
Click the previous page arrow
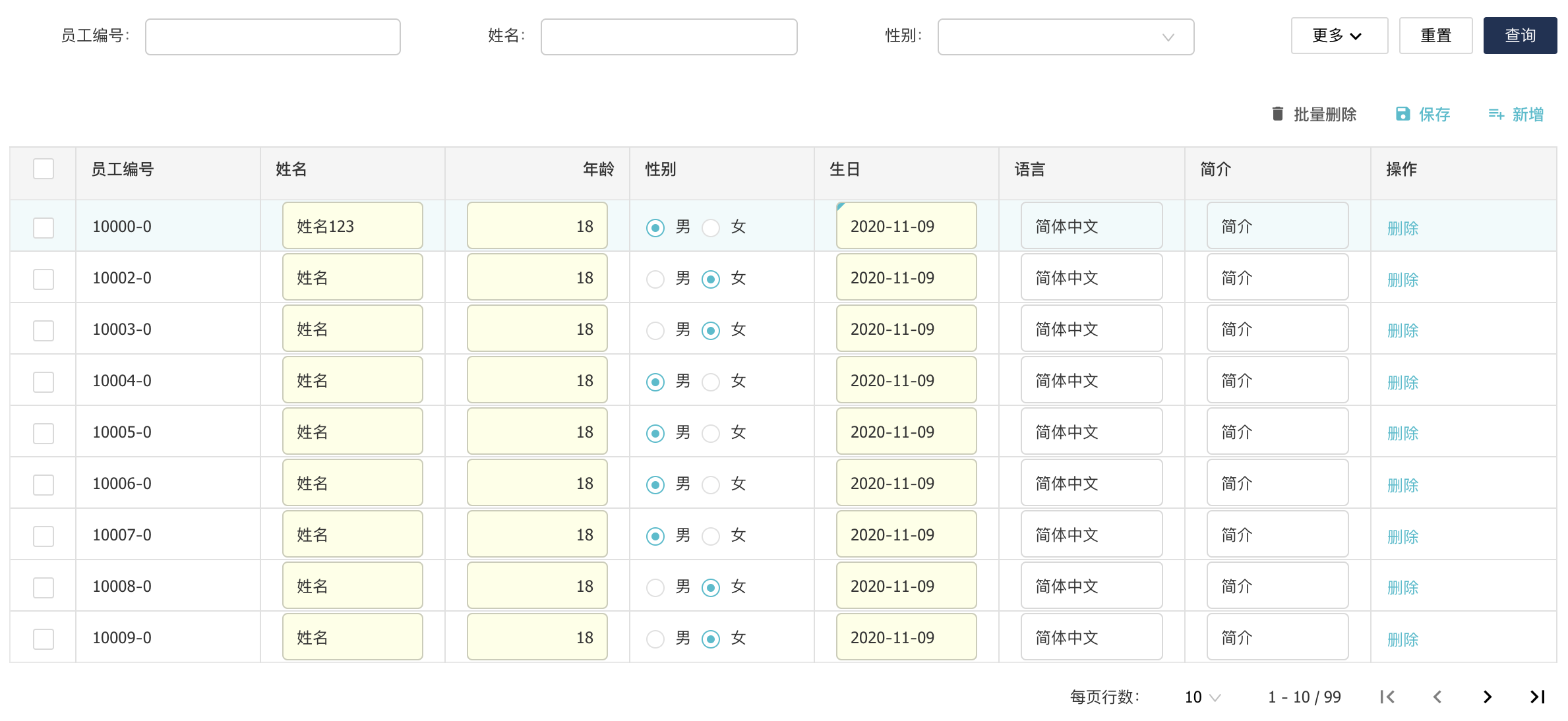point(1437,697)
